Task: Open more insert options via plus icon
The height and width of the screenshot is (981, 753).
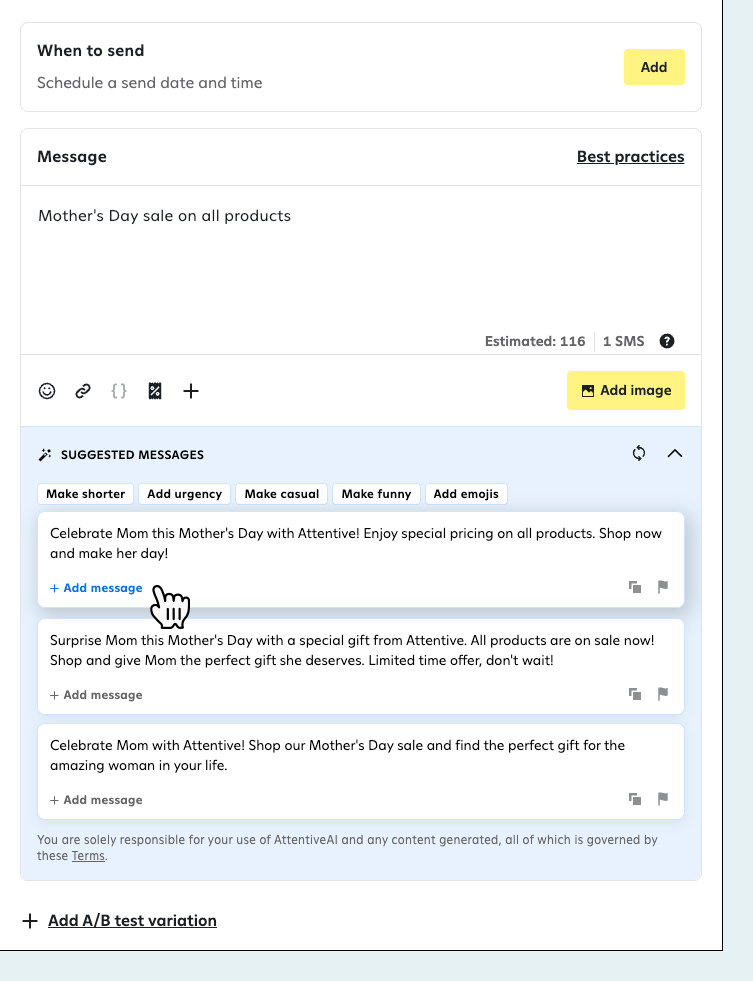Action: (191, 391)
